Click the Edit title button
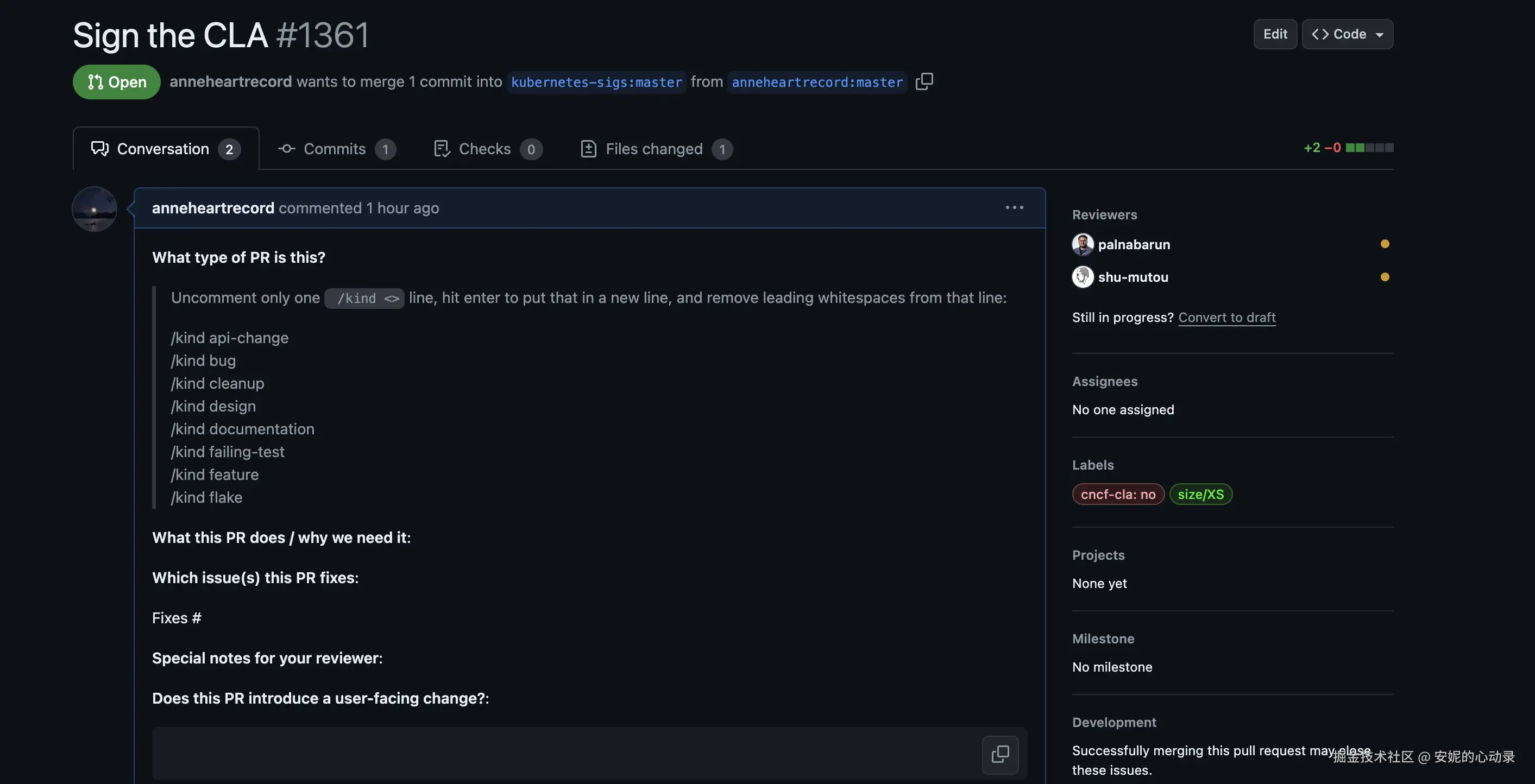1535x784 pixels. 1275,34
